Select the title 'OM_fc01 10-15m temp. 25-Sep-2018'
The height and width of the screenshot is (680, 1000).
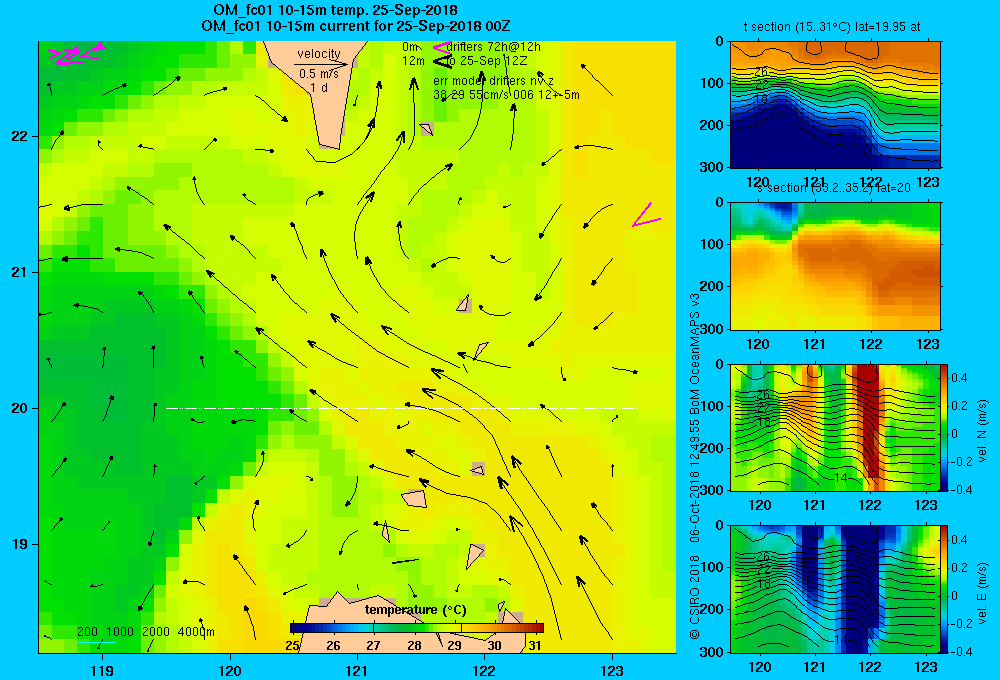click(x=335, y=10)
